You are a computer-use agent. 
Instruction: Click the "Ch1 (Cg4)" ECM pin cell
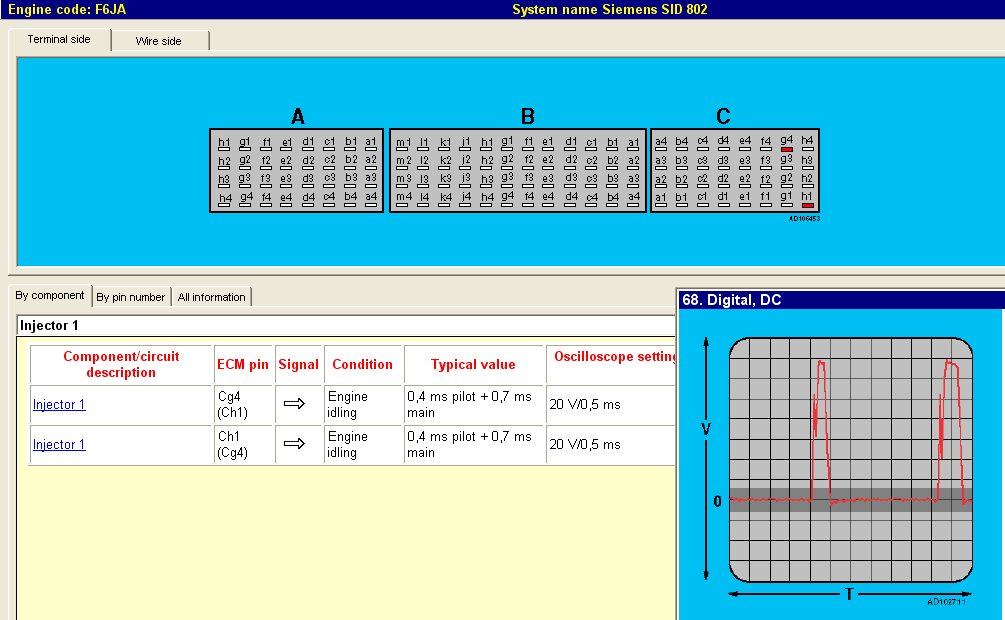(244, 444)
